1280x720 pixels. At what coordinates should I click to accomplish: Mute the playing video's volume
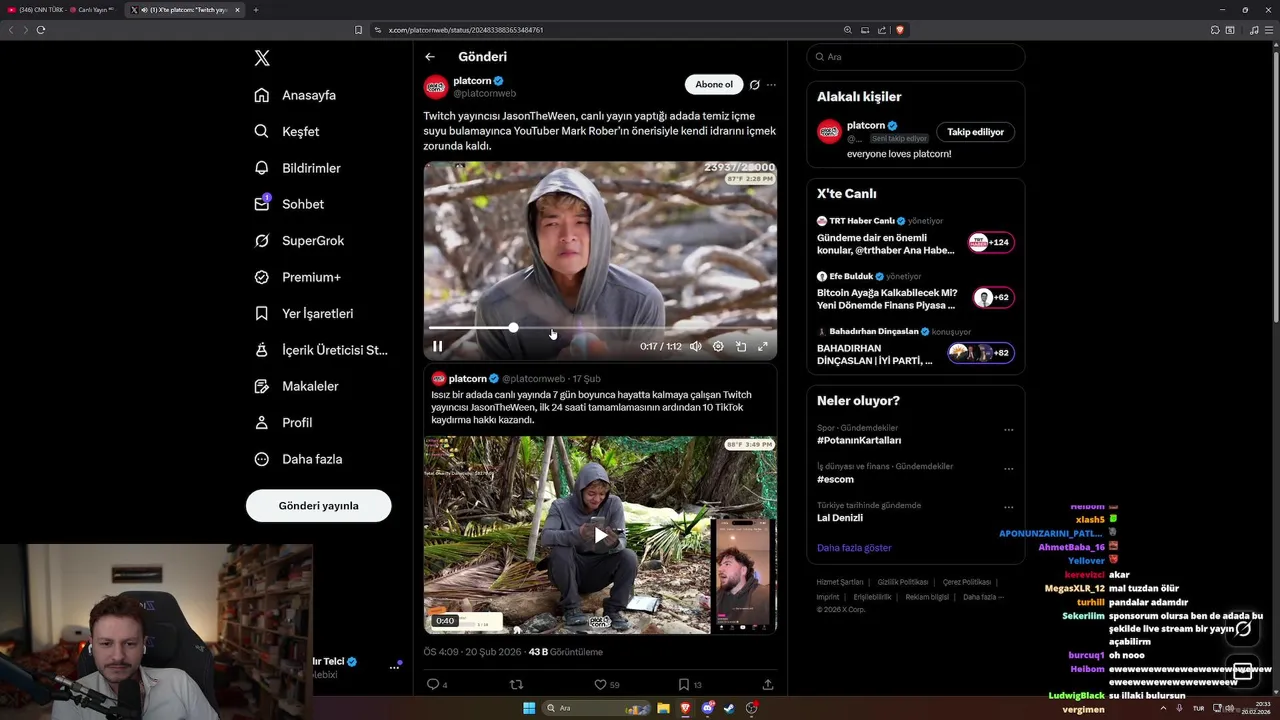(696, 346)
